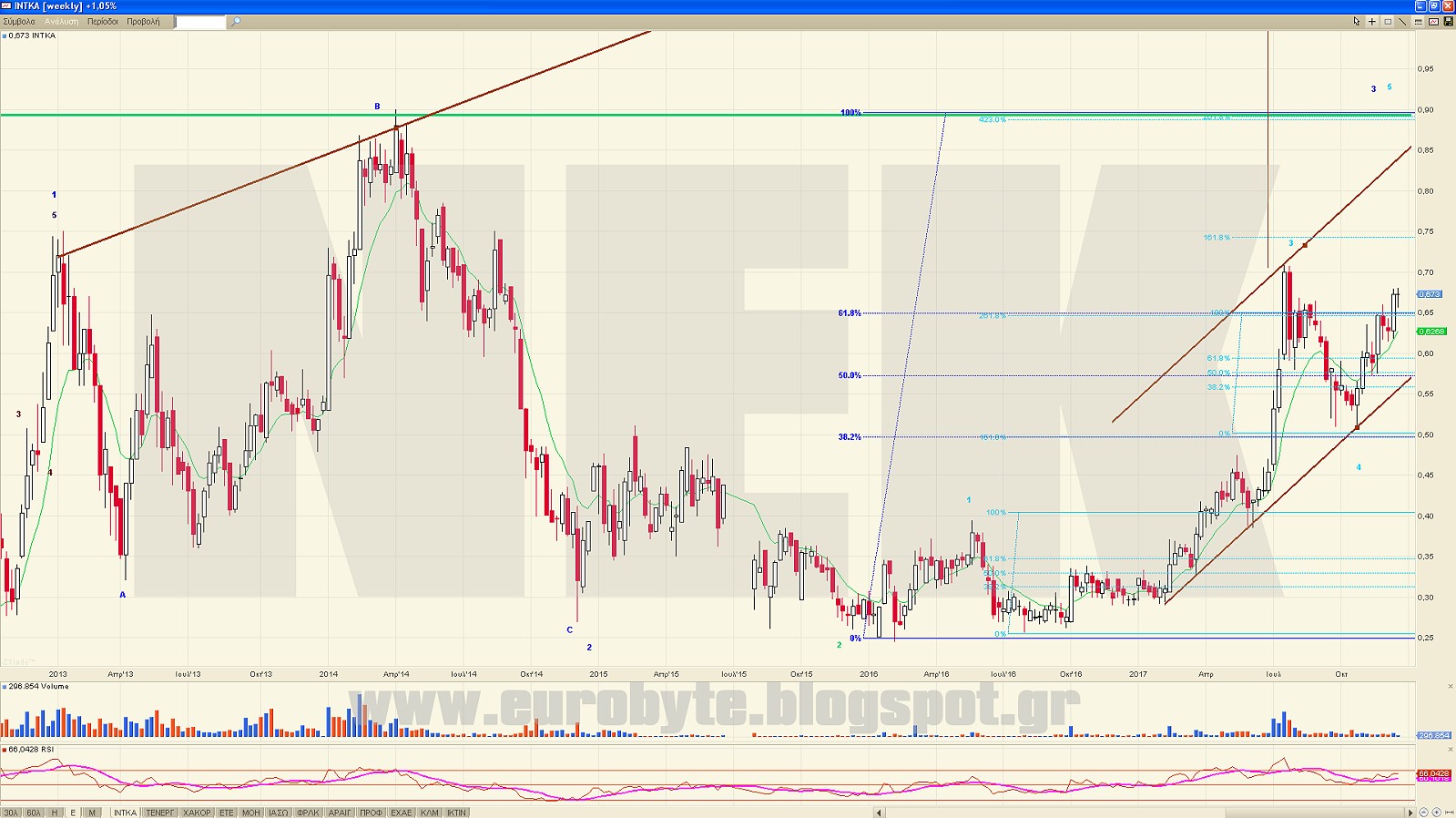Viewport: 1456px width, 818px height.
Task: Select the arrow pointer tool
Action: (1357, 21)
